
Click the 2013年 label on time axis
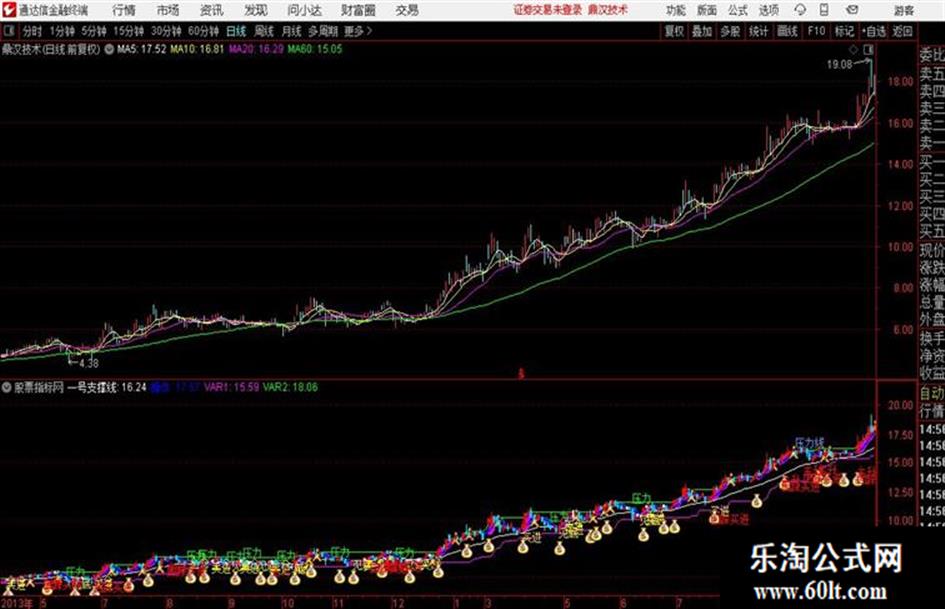click(x=17, y=602)
